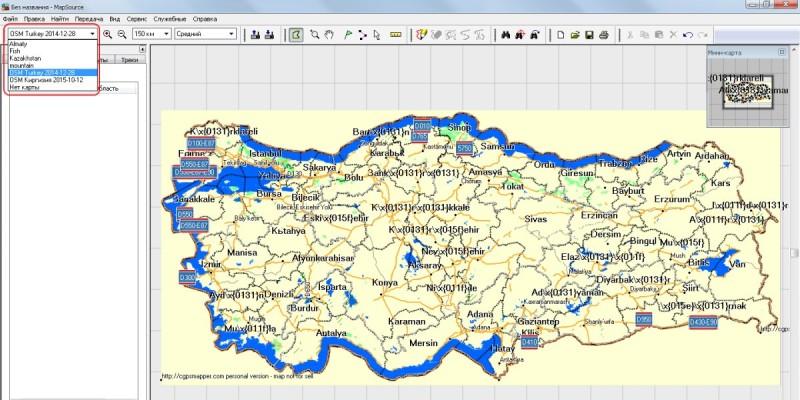Screen dimensions: 800x400
Task: Open the Найти menu
Action: coord(60,19)
